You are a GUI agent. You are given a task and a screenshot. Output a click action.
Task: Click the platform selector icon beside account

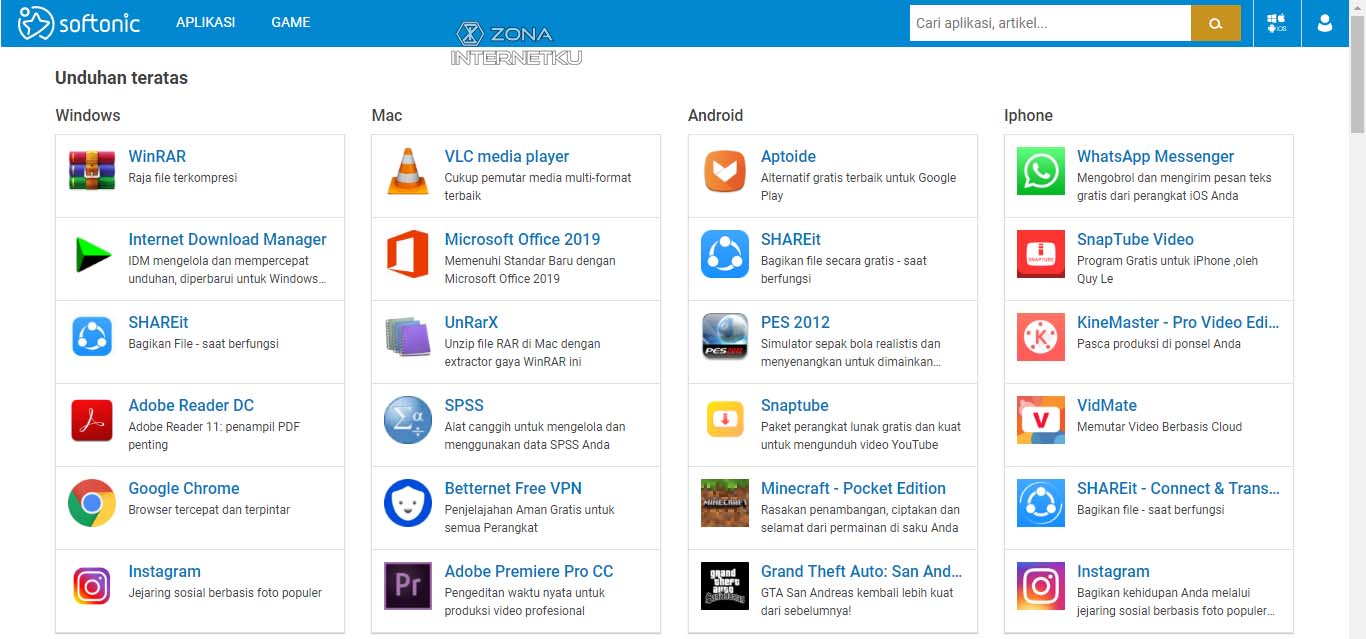(x=1277, y=22)
